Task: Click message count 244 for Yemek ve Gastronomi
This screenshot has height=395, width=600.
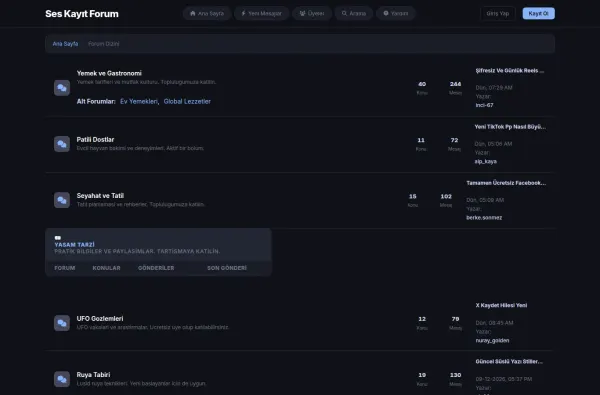Action: tap(455, 84)
